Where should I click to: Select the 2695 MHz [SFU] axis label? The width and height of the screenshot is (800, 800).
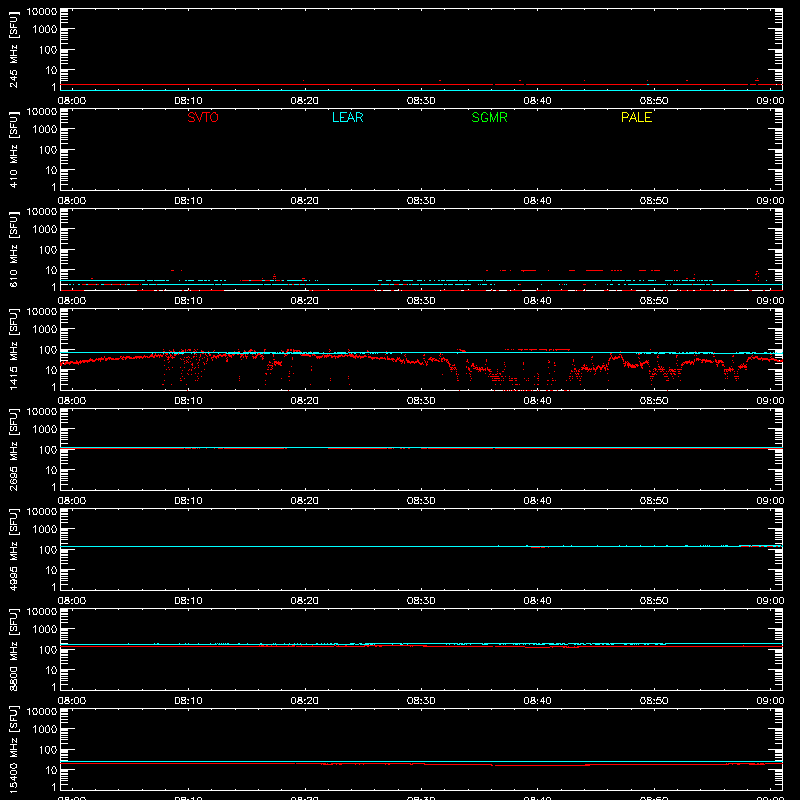pos(14,450)
